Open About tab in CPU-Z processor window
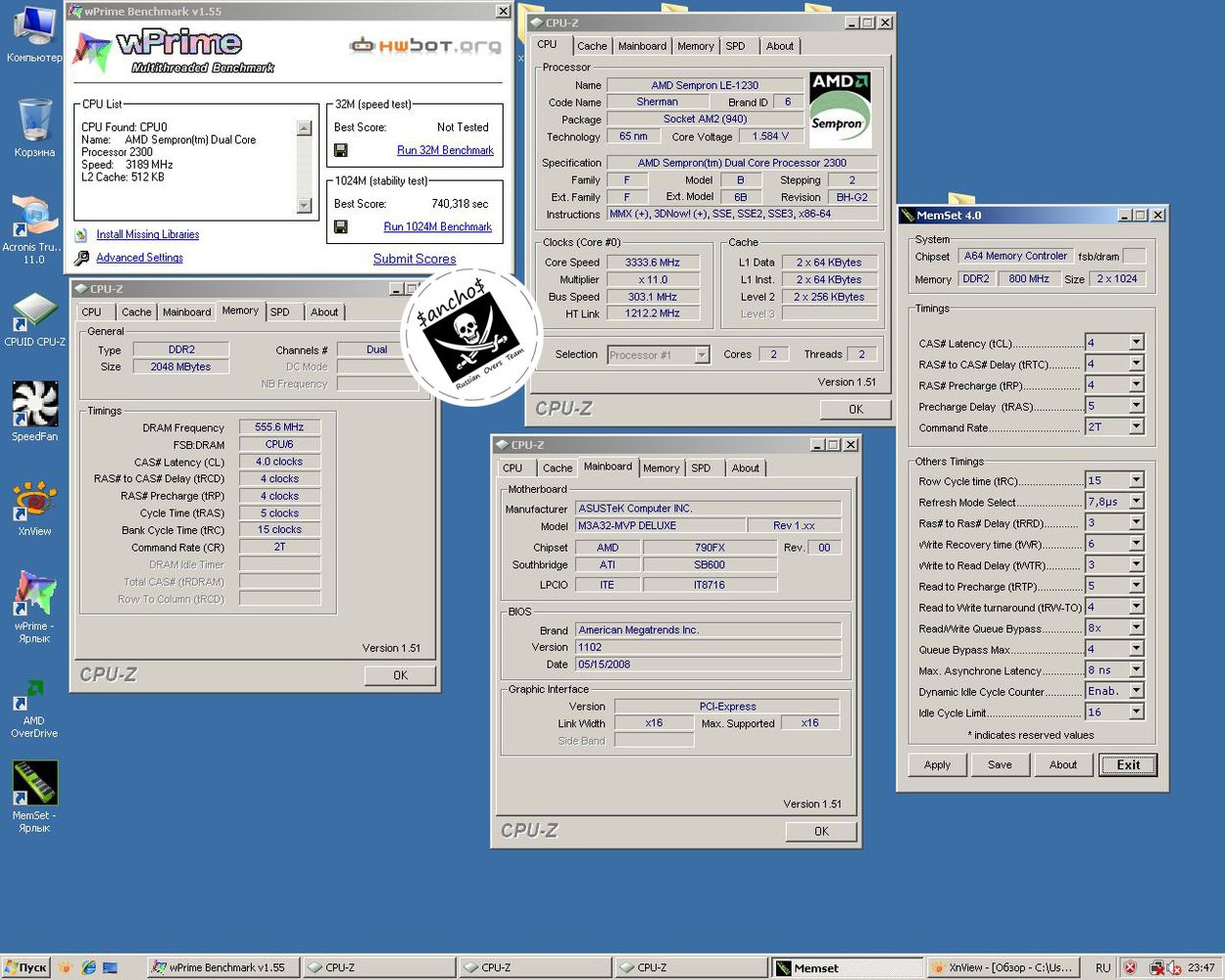 tap(780, 46)
